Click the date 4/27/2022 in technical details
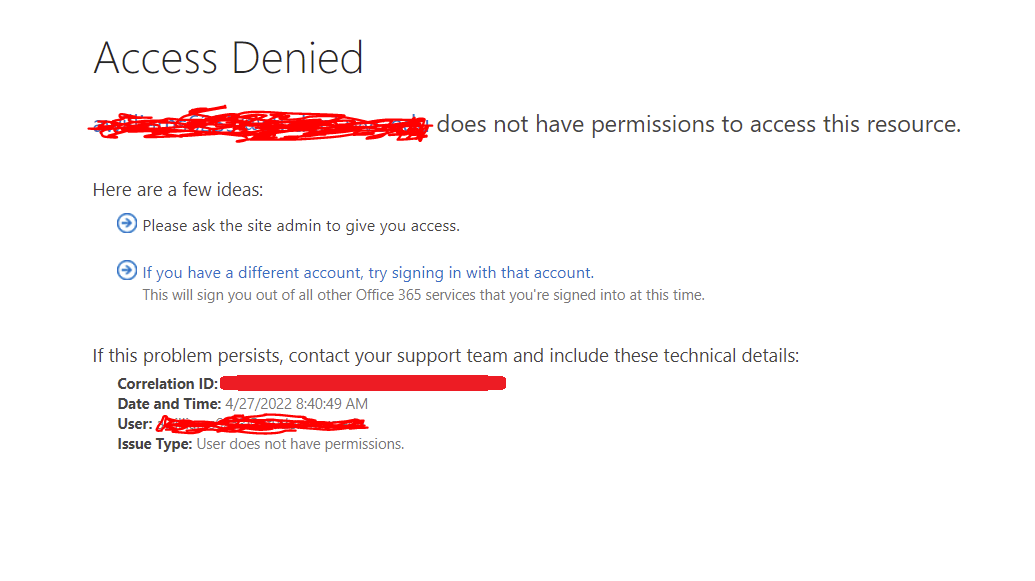 point(258,403)
